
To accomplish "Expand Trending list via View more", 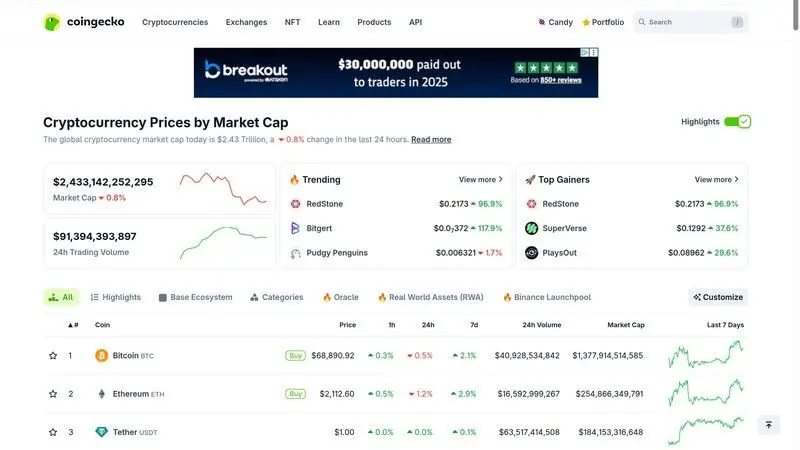I will pyautogui.click(x=481, y=180).
